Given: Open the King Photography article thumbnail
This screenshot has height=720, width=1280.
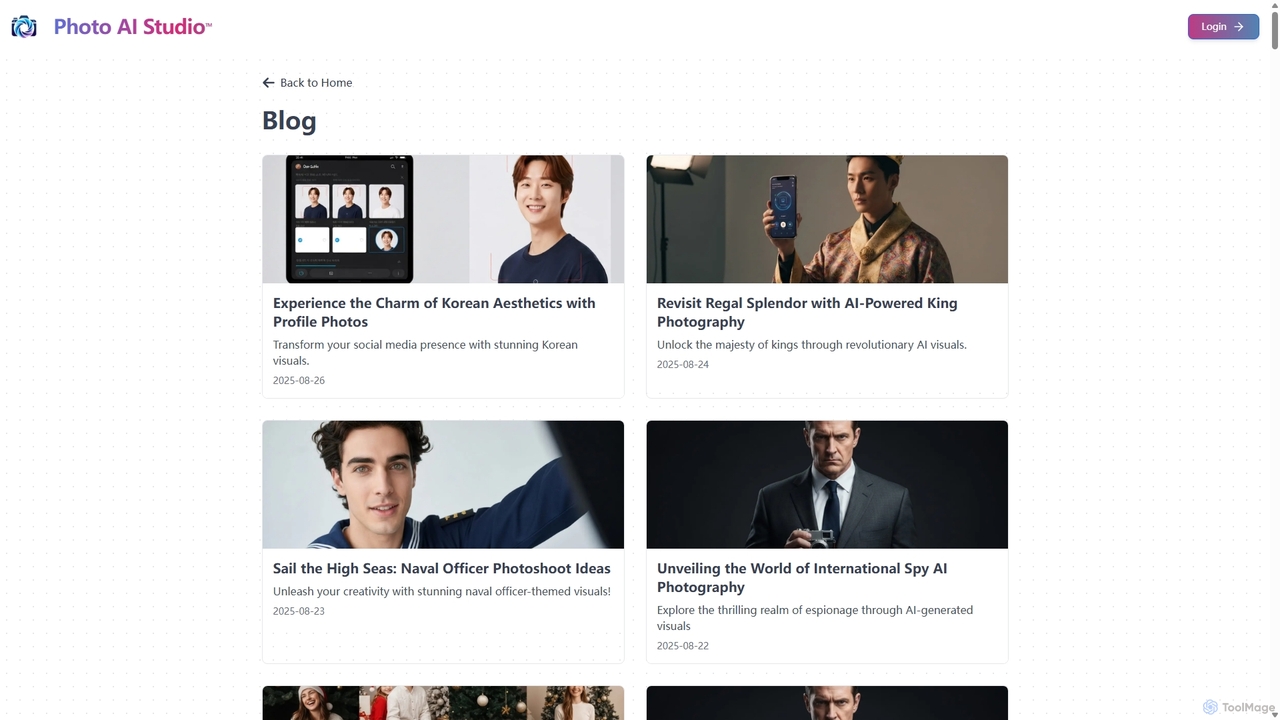Looking at the screenshot, I should point(827,219).
